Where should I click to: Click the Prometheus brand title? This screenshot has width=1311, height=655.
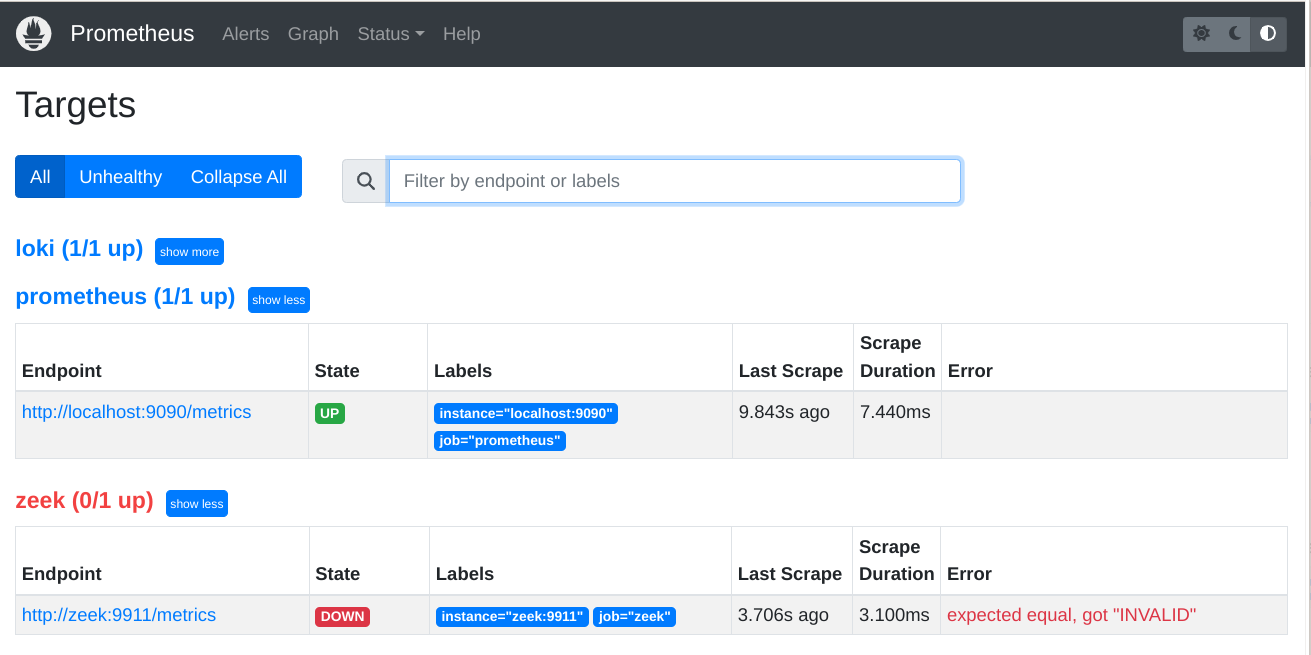pyautogui.click(x=132, y=34)
